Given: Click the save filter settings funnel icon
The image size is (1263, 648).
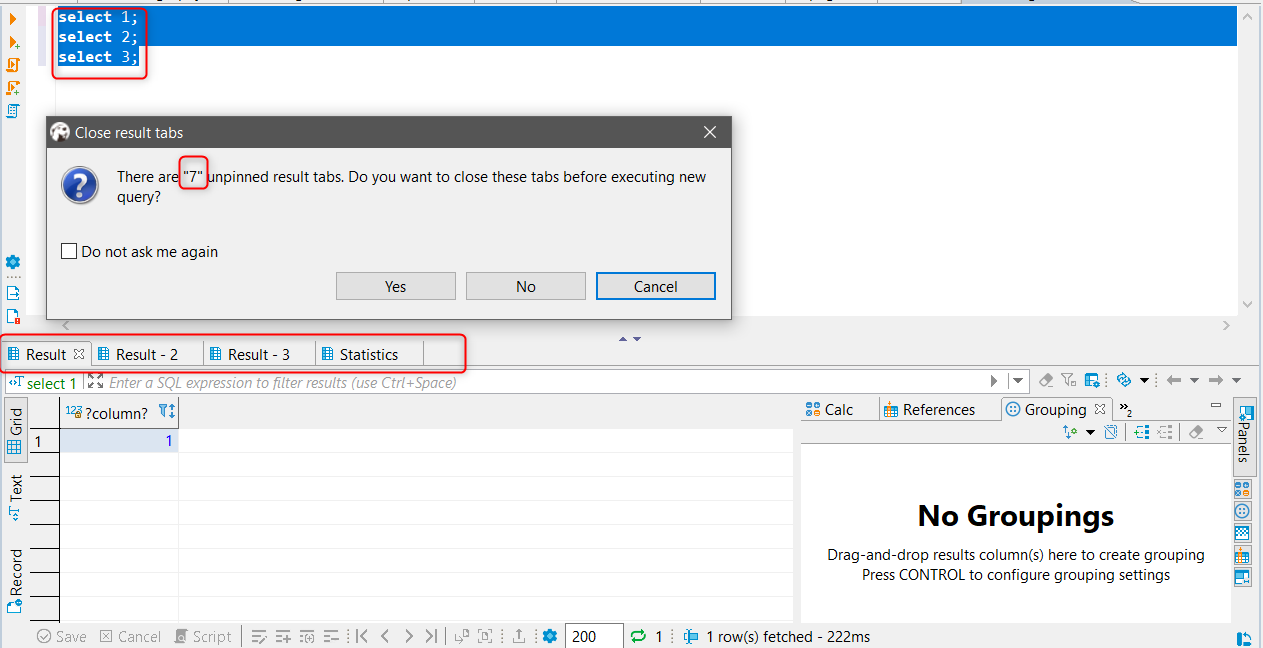Looking at the screenshot, I should [x=1068, y=380].
